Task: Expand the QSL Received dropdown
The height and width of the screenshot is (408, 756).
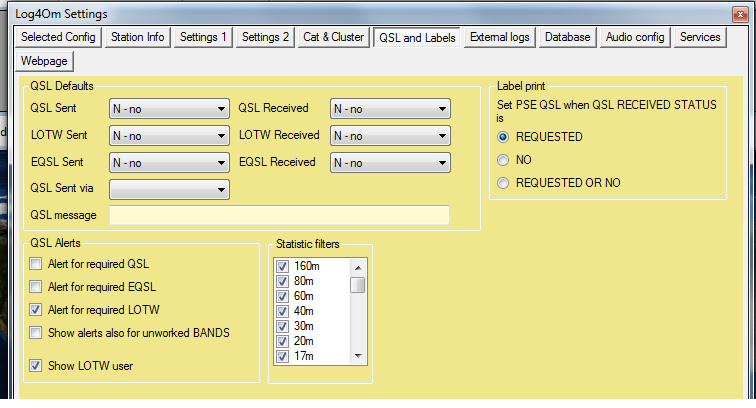Action: click(x=390, y=109)
